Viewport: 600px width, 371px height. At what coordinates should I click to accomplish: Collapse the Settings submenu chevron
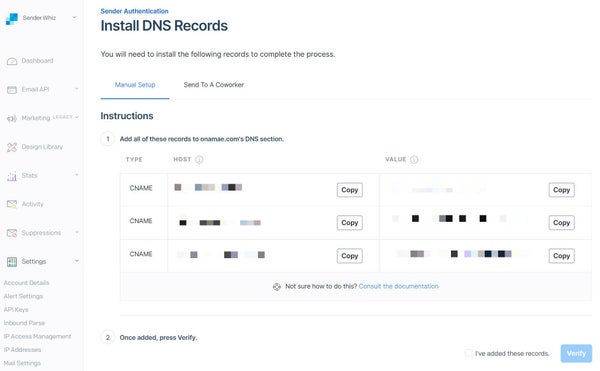(x=77, y=261)
